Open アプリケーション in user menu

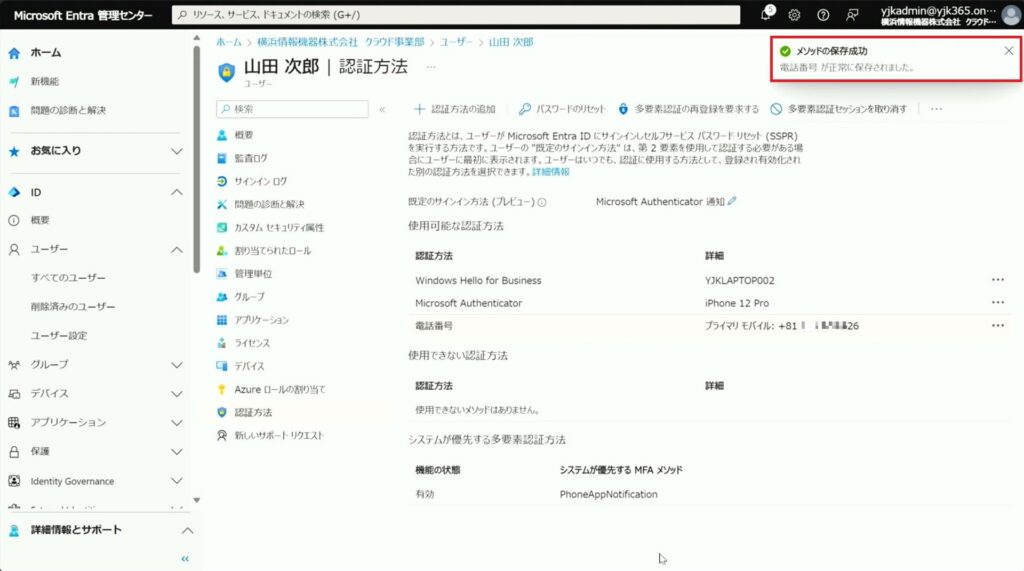[261, 320]
